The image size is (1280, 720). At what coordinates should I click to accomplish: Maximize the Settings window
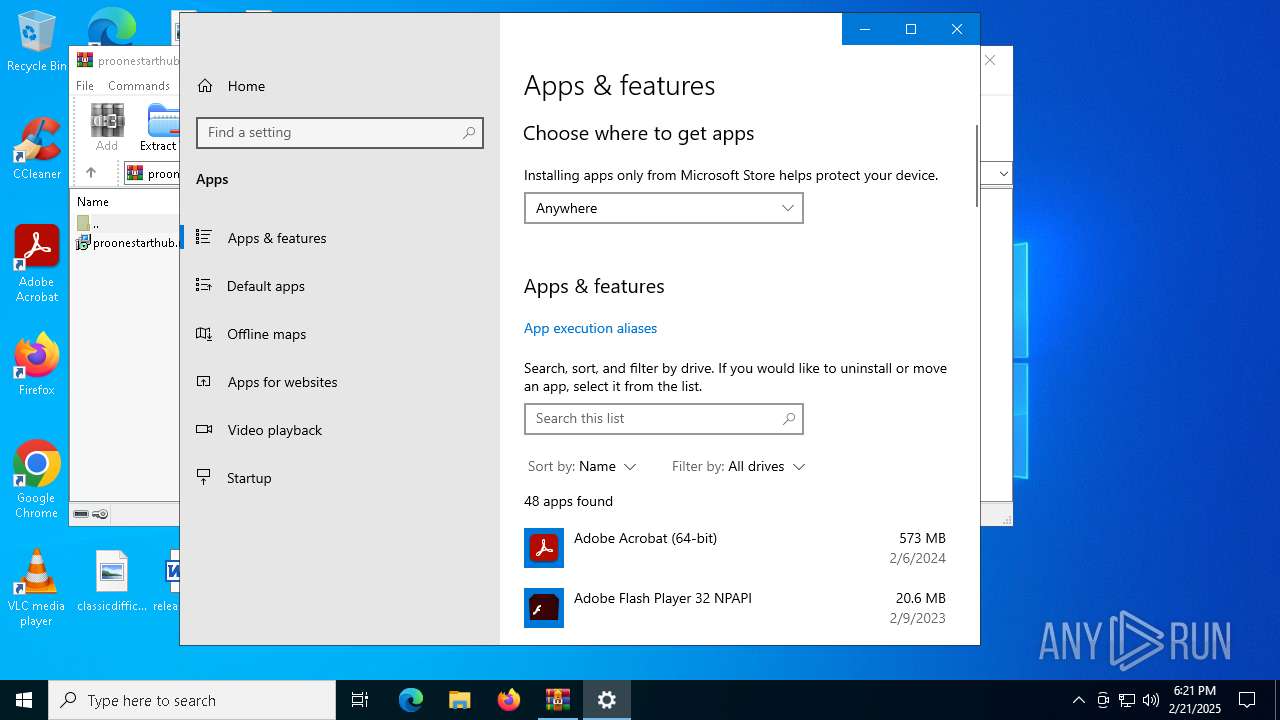click(x=911, y=29)
